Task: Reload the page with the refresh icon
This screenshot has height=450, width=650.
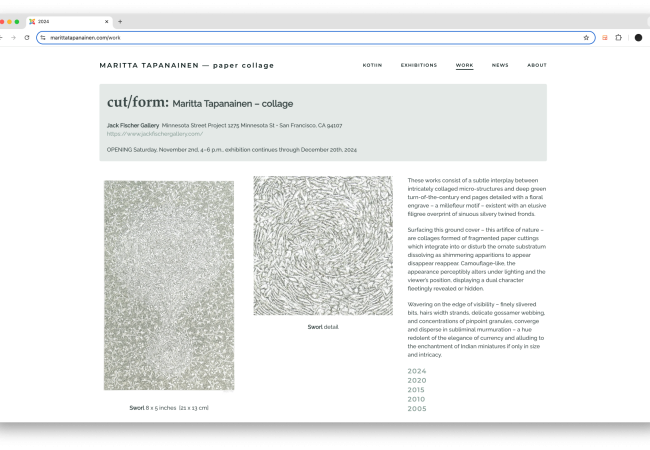Action: click(x=27, y=37)
